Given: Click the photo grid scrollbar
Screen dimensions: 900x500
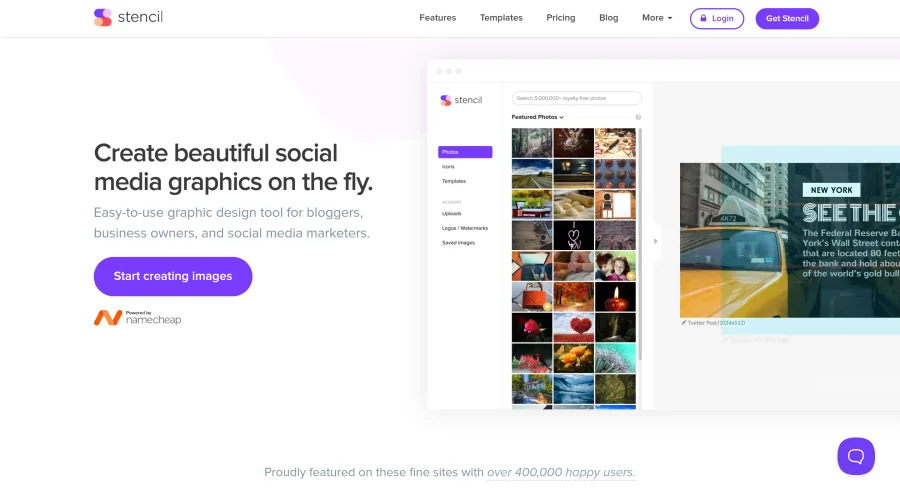Looking at the screenshot, I should pos(639,245).
